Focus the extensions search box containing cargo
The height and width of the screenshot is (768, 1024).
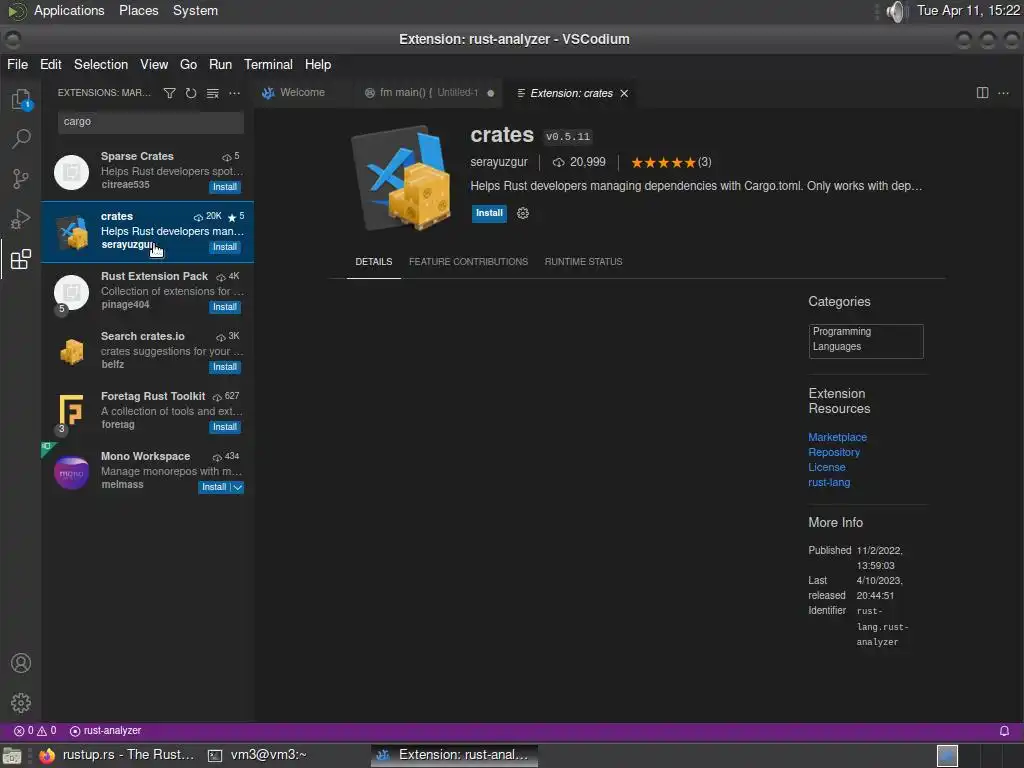151,122
